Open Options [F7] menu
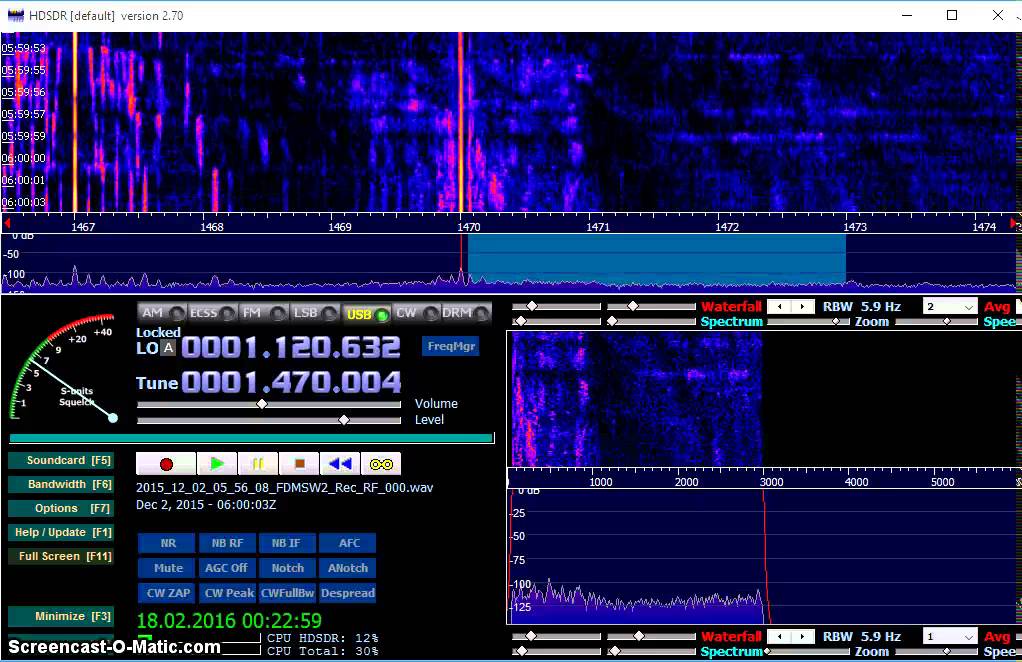Viewport: 1022px width, 662px height. click(x=61, y=508)
